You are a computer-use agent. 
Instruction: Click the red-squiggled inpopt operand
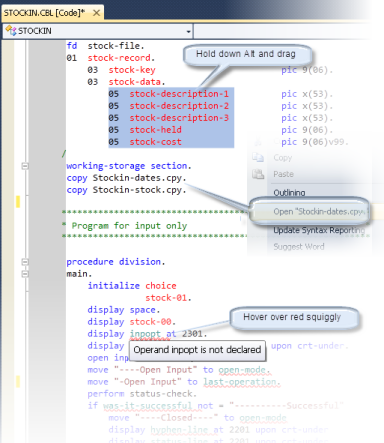click(145, 334)
